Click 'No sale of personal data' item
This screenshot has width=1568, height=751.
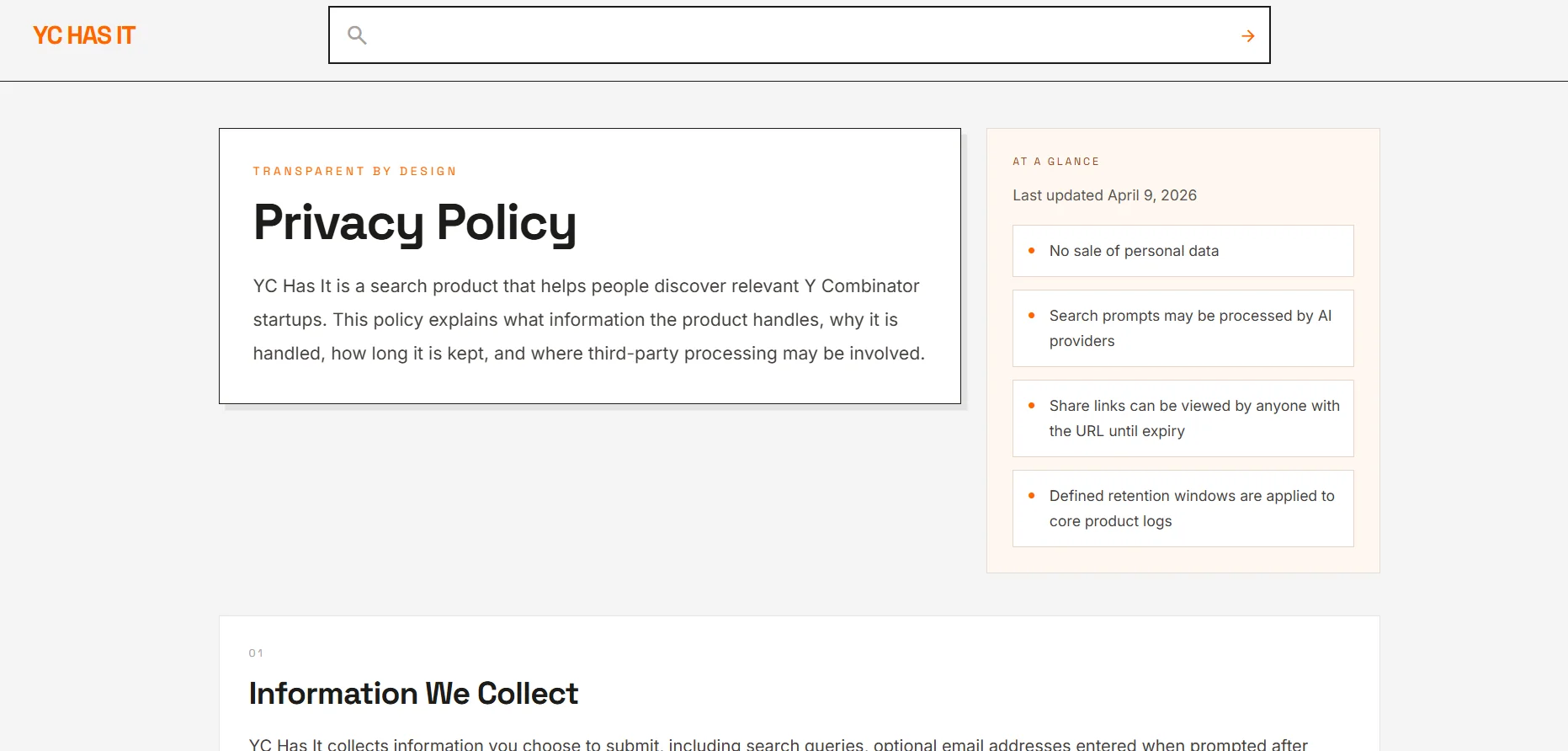1183,251
